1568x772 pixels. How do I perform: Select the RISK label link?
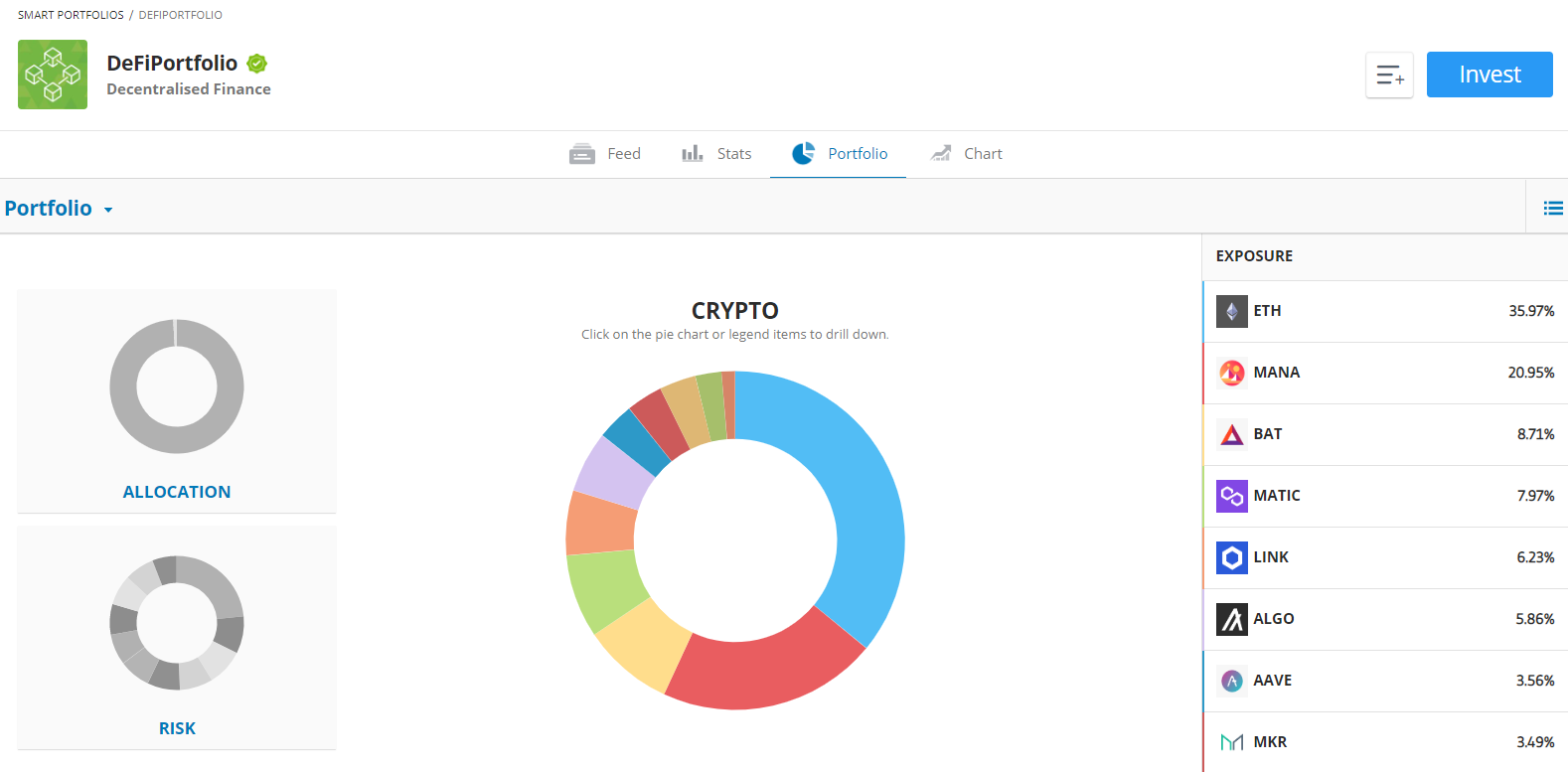coord(177,728)
